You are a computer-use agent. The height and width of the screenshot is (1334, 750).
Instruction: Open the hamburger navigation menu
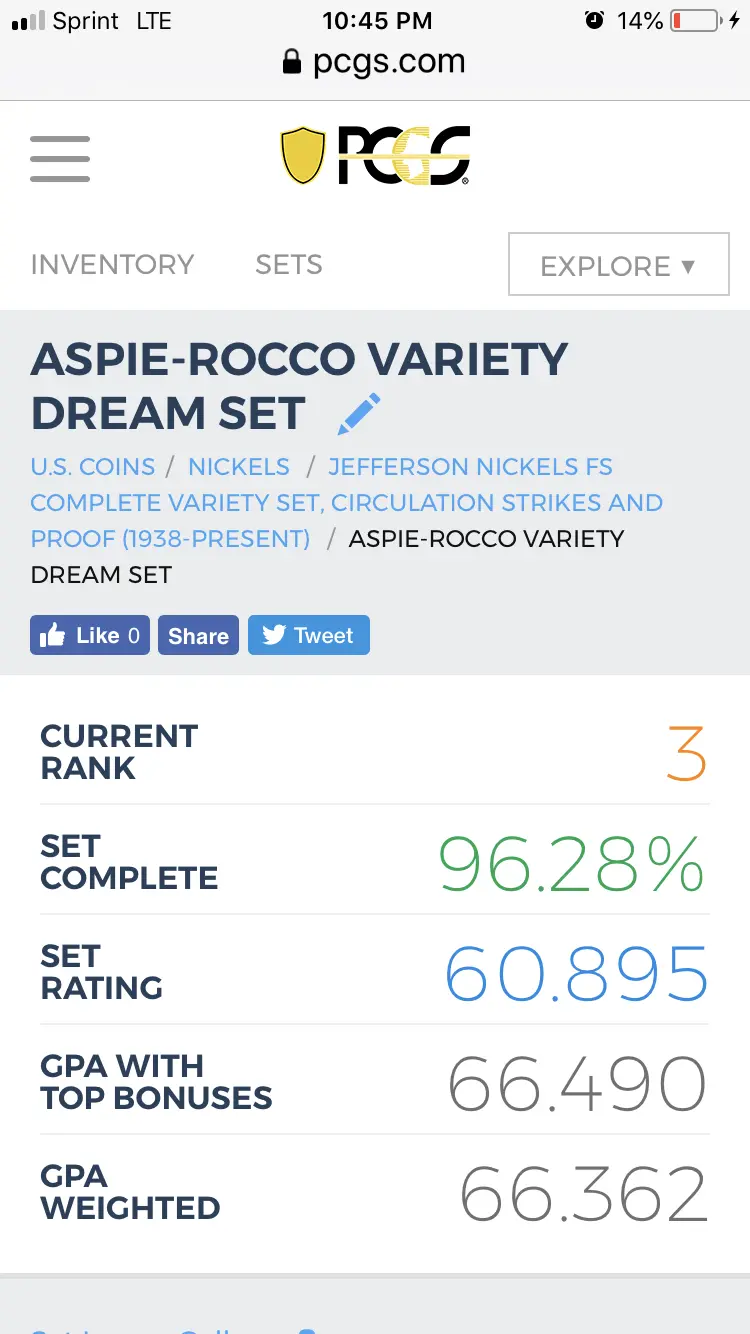coord(60,157)
